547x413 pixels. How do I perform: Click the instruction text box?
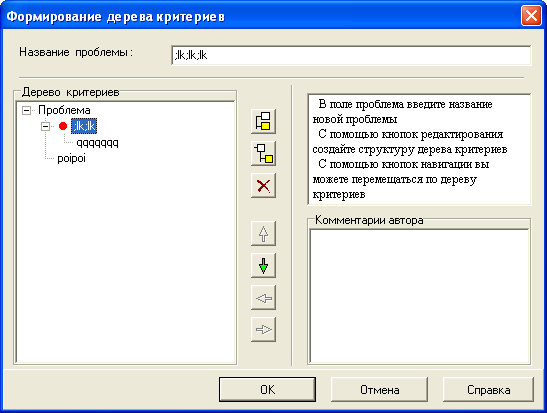click(420, 149)
